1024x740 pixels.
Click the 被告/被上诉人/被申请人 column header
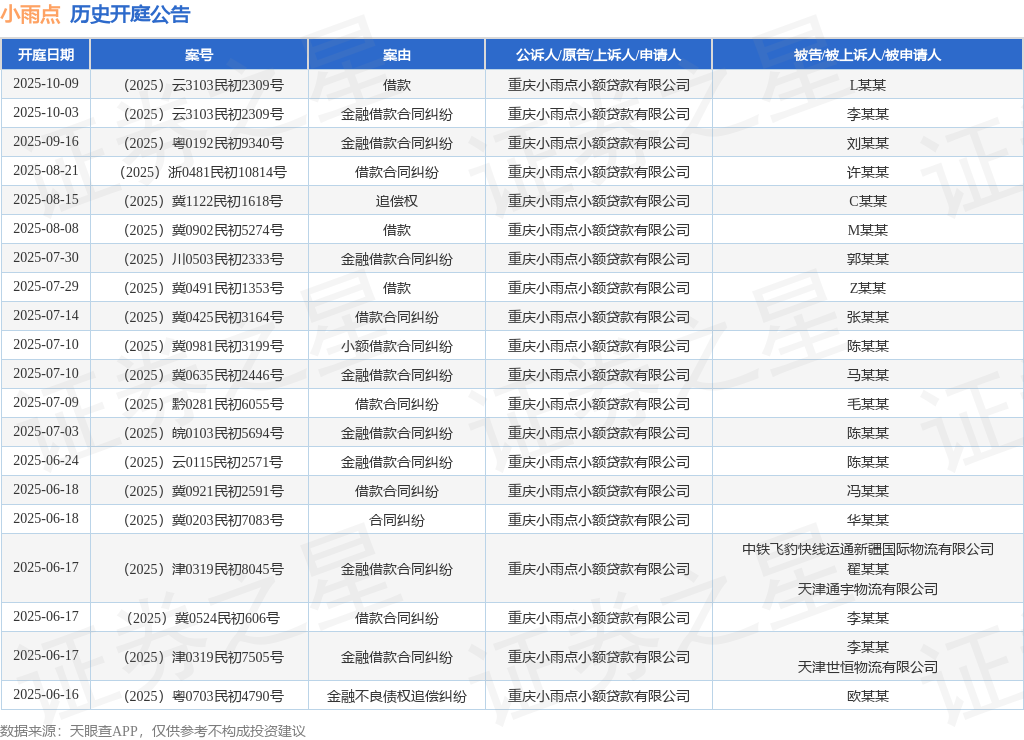[x=867, y=55]
